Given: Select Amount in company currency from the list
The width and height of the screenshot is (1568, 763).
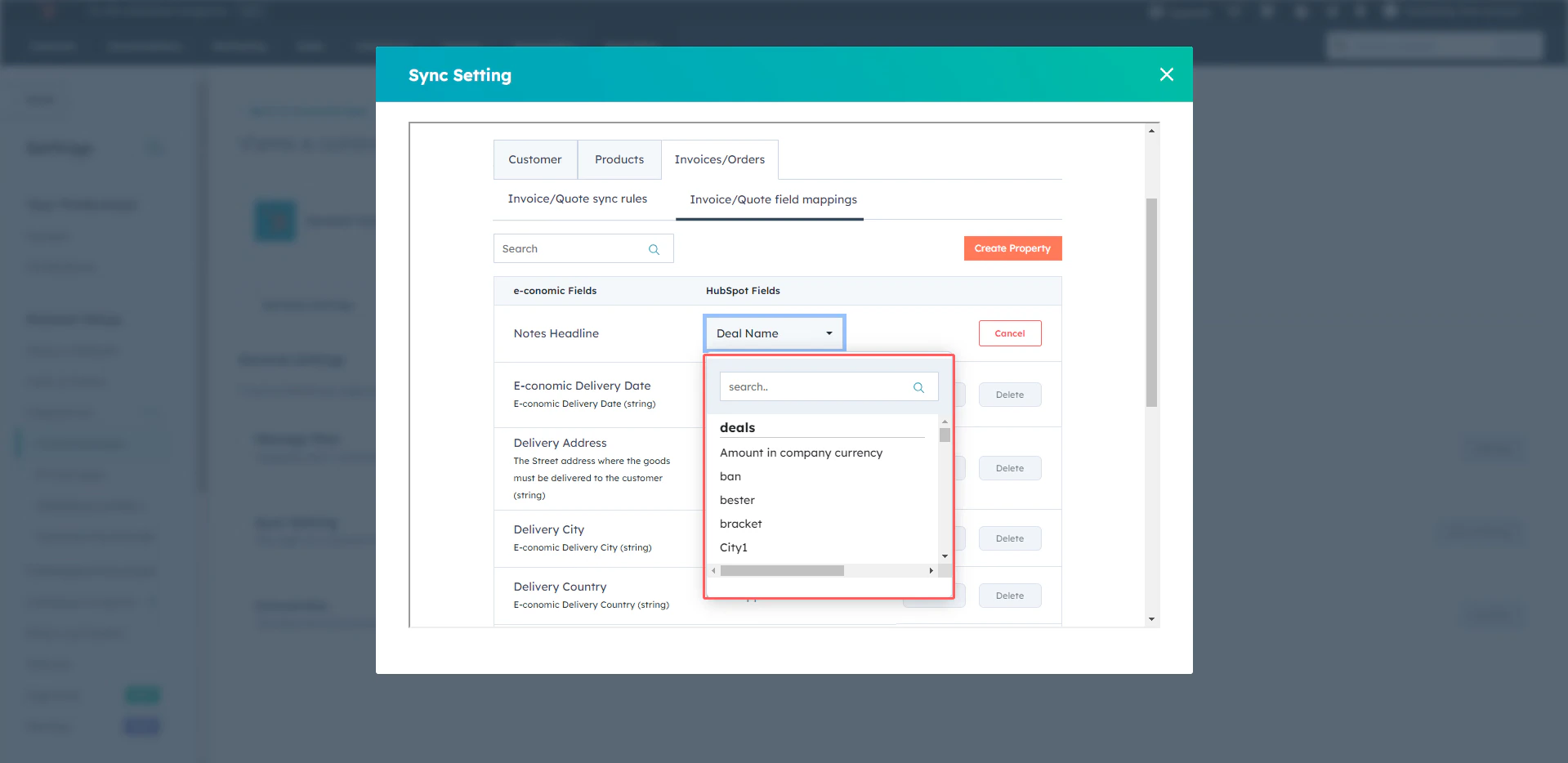Looking at the screenshot, I should pos(801,452).
